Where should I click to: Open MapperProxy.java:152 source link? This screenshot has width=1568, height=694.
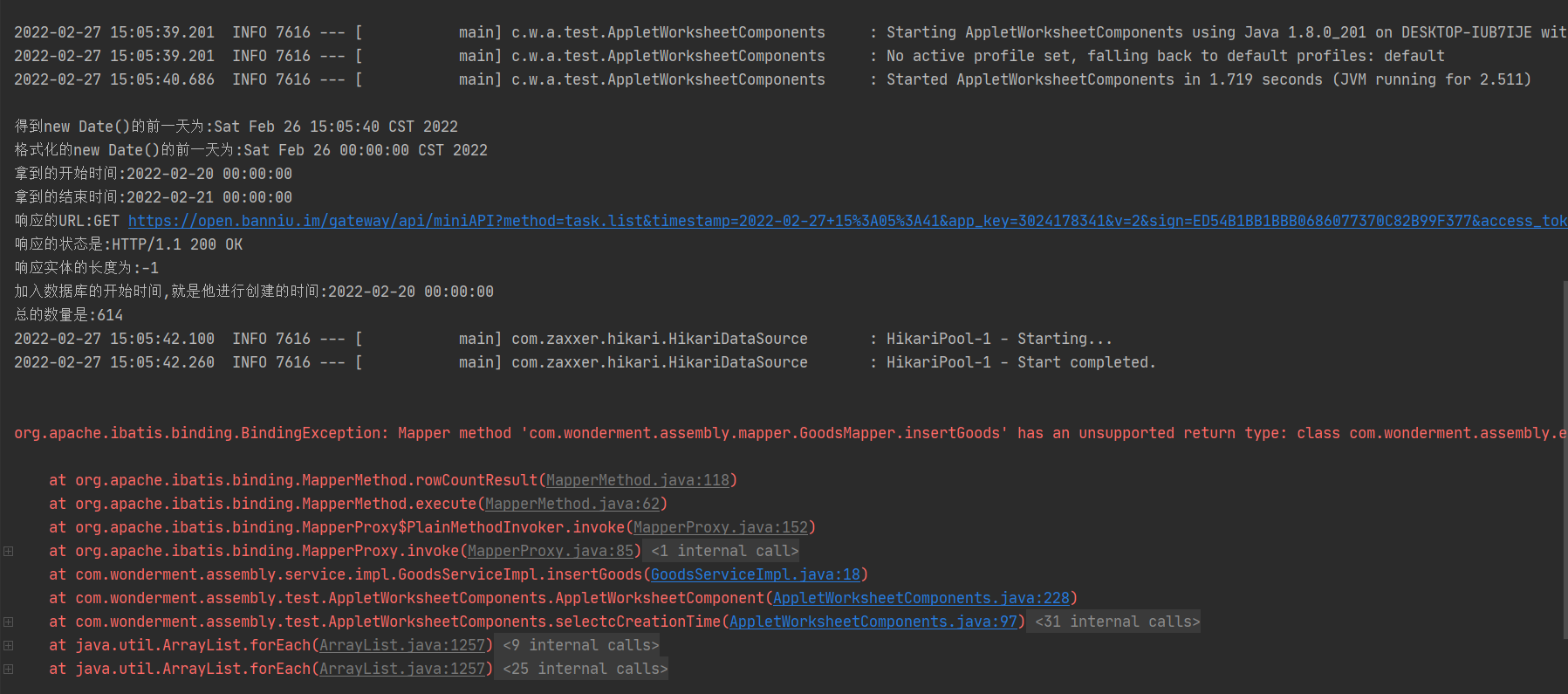(721, 527)
